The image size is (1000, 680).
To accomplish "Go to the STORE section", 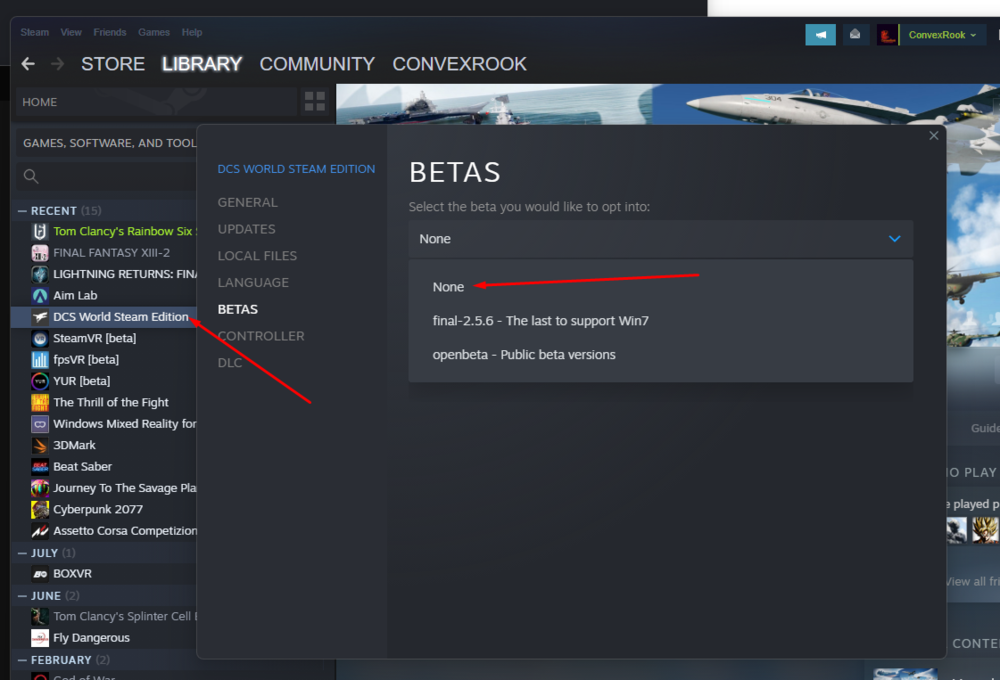I will pos(113,64).
